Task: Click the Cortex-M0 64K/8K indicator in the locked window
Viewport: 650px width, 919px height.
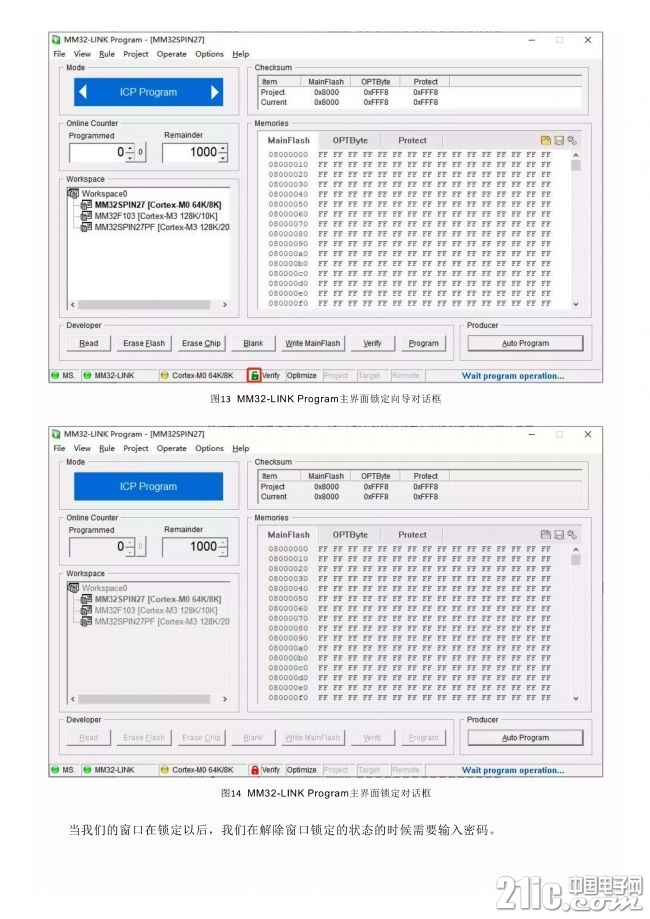Action: [x=165, y=770]
